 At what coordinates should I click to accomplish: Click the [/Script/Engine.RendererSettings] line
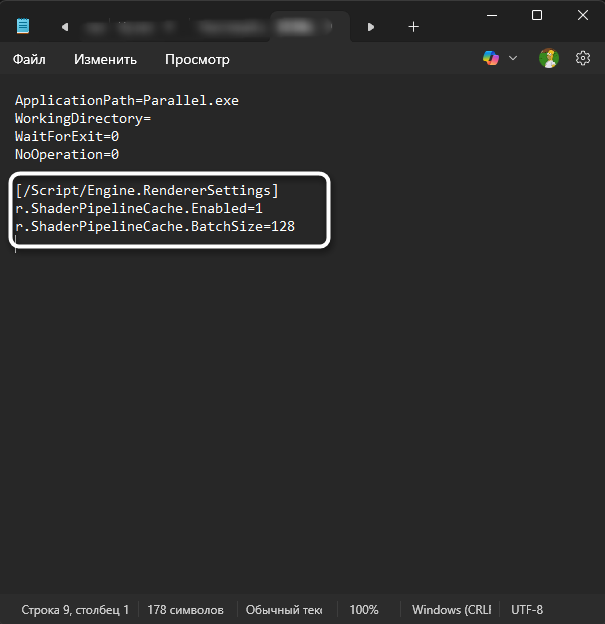pos(147,190)
